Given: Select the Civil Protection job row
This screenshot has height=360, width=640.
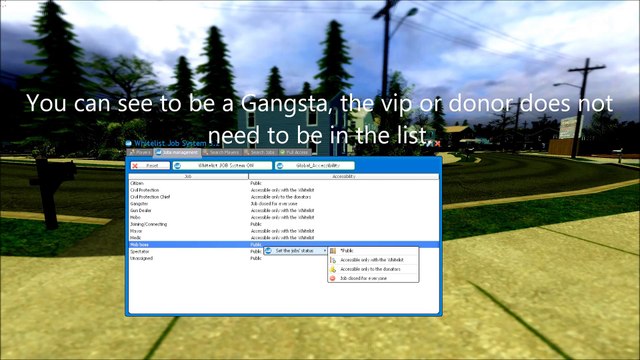Looking at the screenshot, I should (x=284, y=190).
